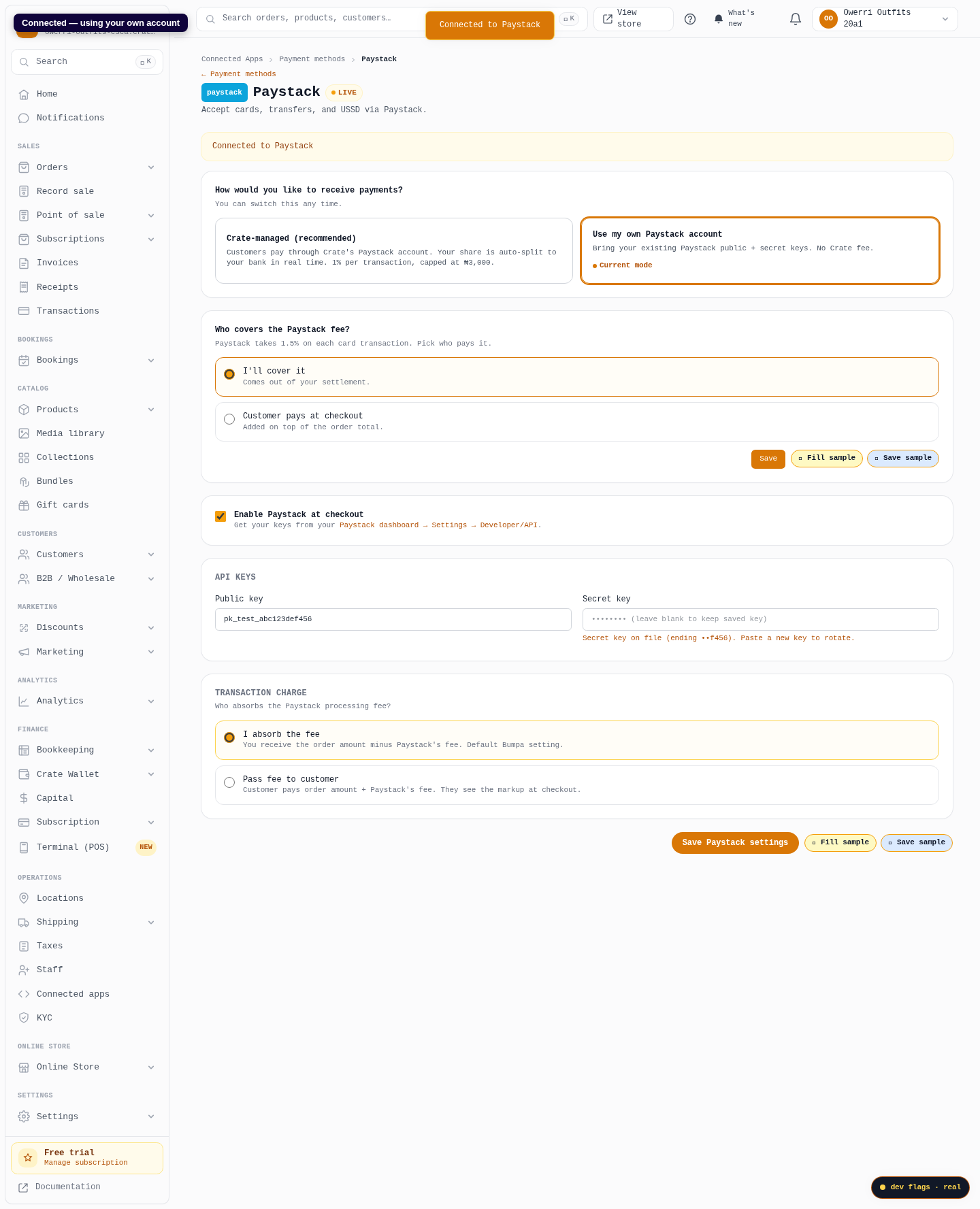
Task: Click the dev flags · real pill
Action: (920, 1187)
